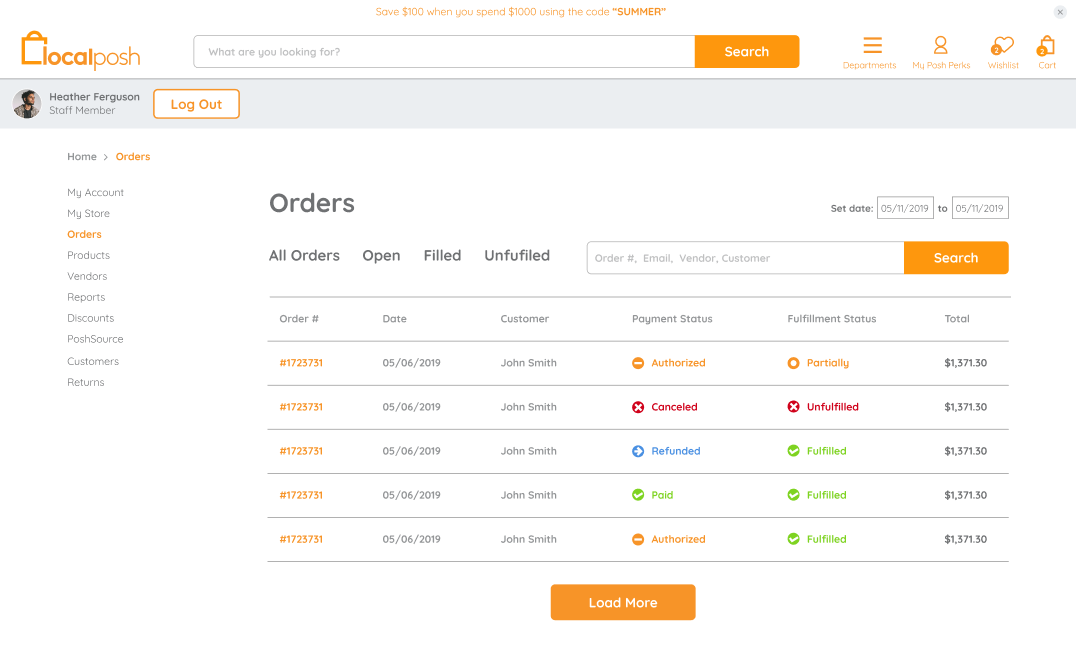1076x660 pixels.
Task: Click the Partially status icon
Action: (793, 363)
